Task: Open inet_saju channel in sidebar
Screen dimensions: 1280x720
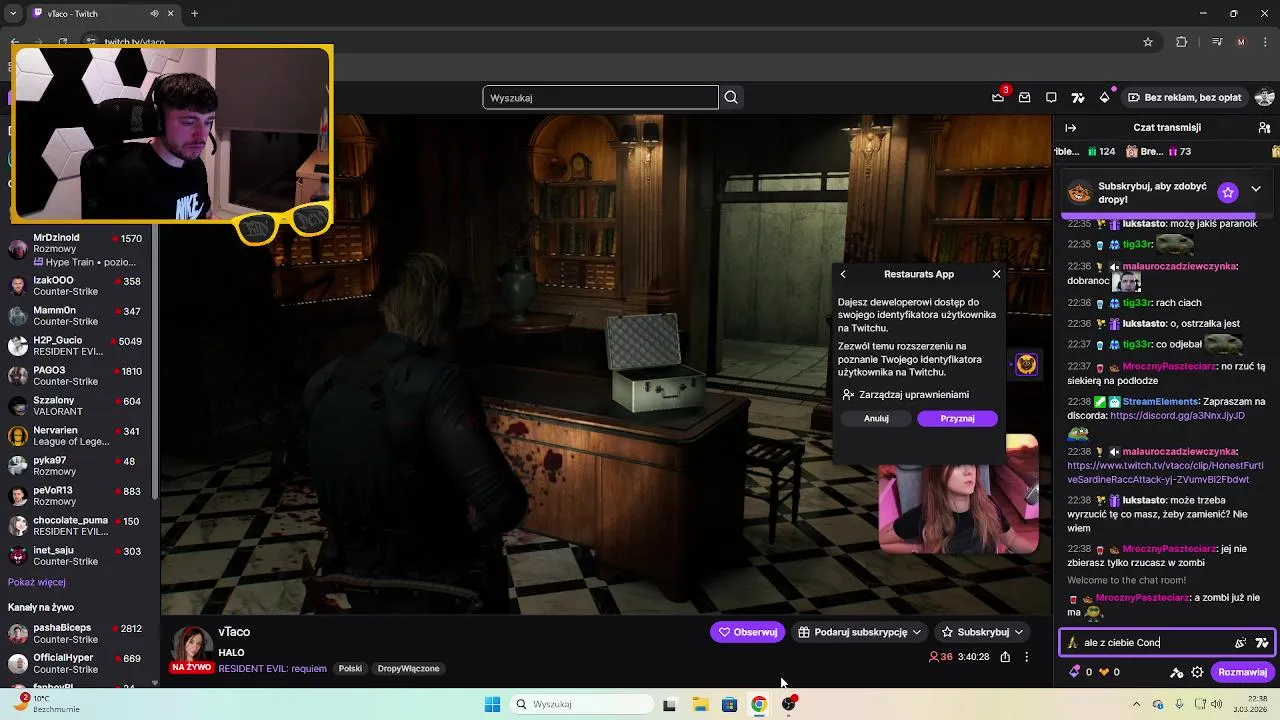Action: pos(78,556)
